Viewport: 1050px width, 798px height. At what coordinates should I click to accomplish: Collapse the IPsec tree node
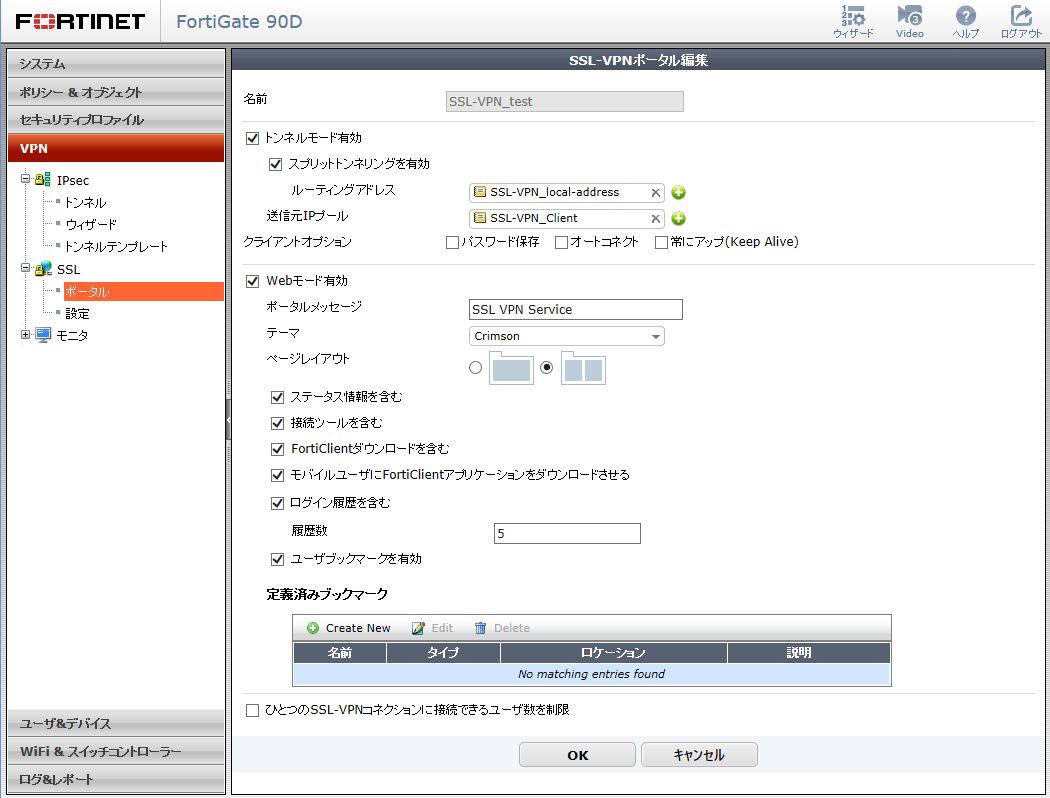coord(25,179)
